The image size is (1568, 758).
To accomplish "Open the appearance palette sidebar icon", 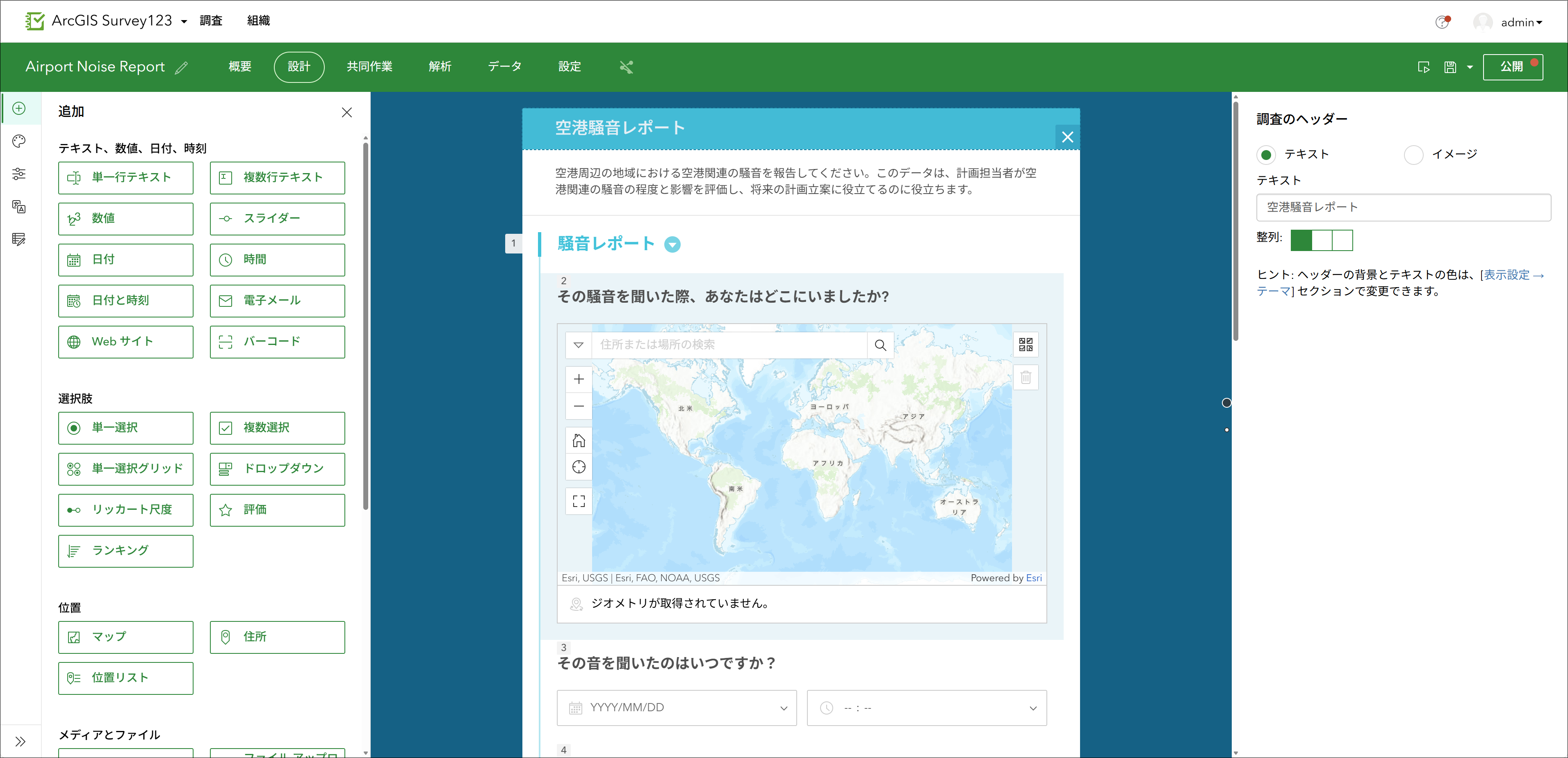I will pyautogui.click(x=19, y=141).
